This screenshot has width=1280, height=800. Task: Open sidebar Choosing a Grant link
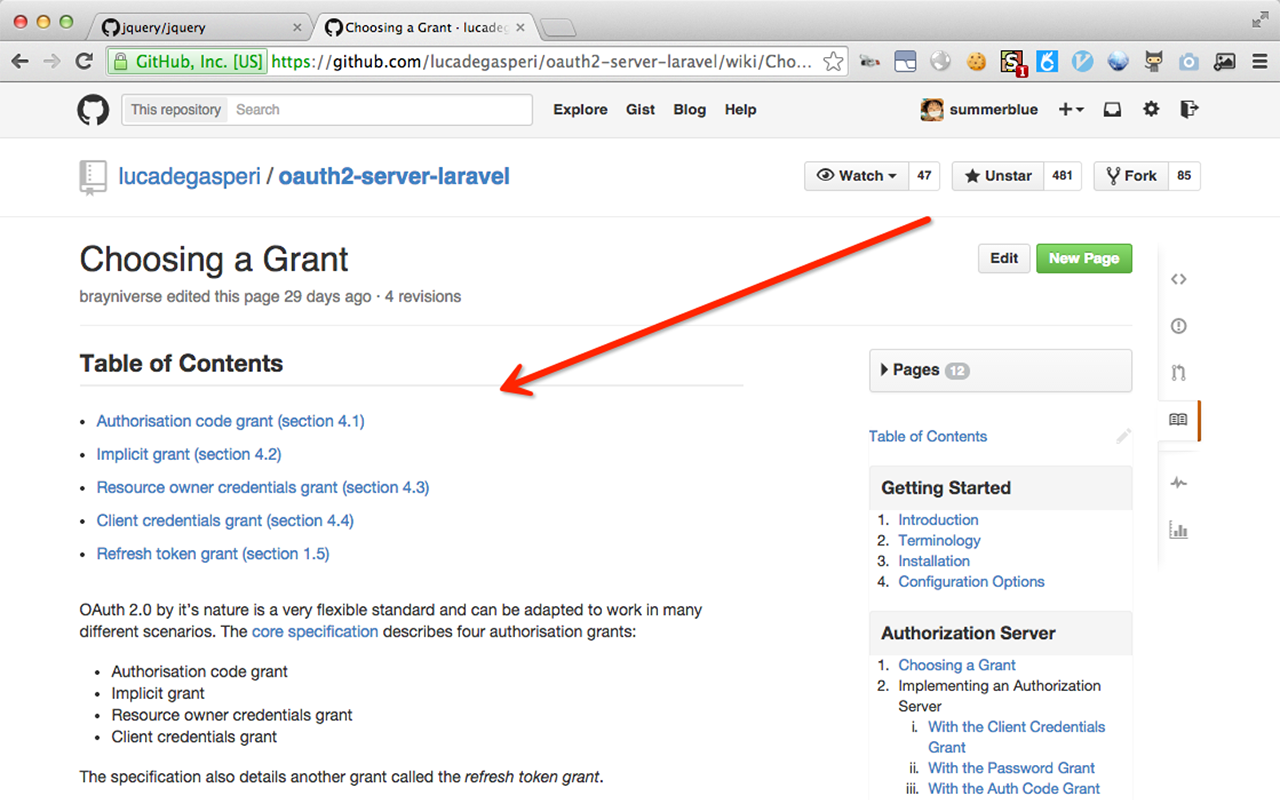point(957,665)
